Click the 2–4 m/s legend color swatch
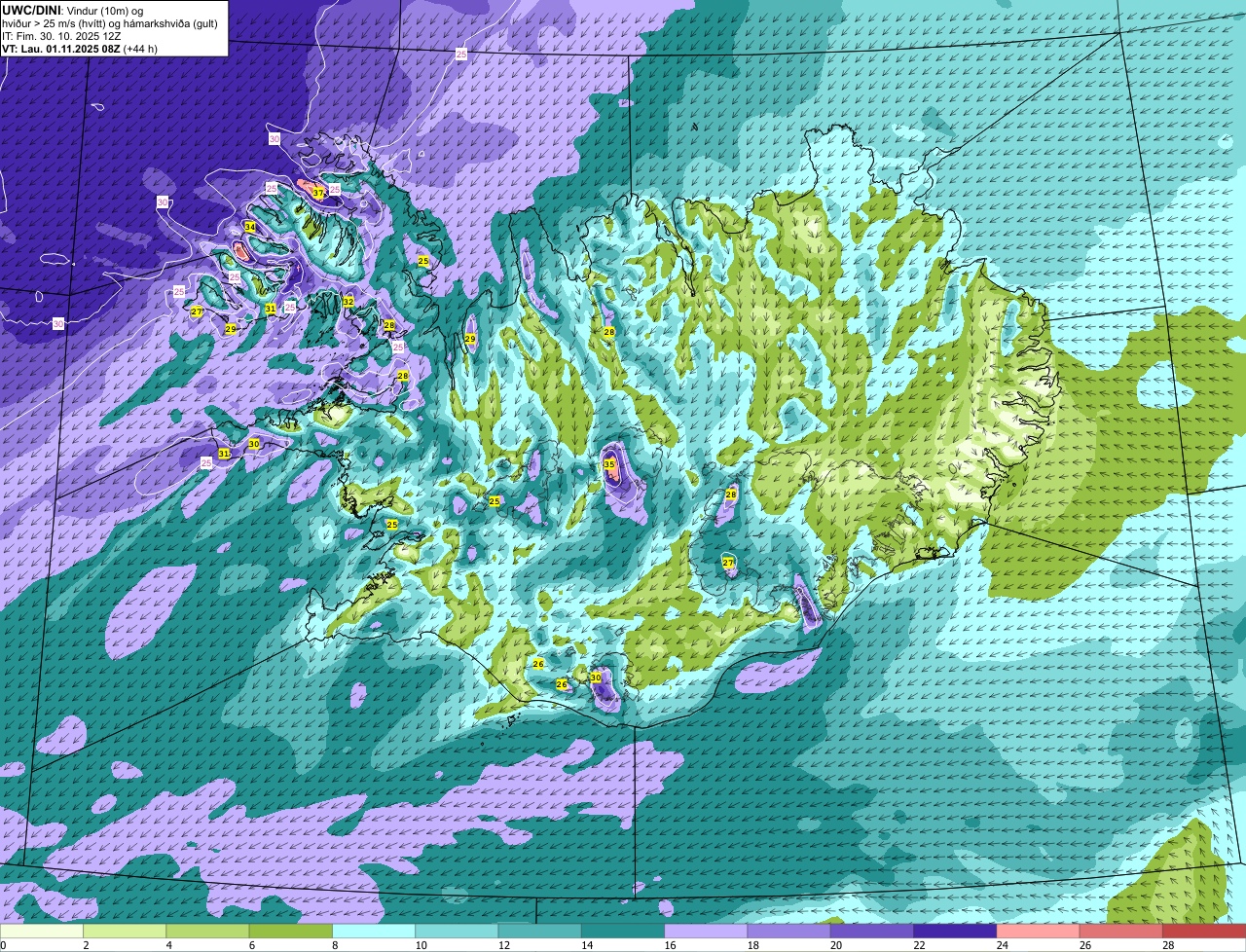Screen dimensions: 1246x952 (125, 932)
